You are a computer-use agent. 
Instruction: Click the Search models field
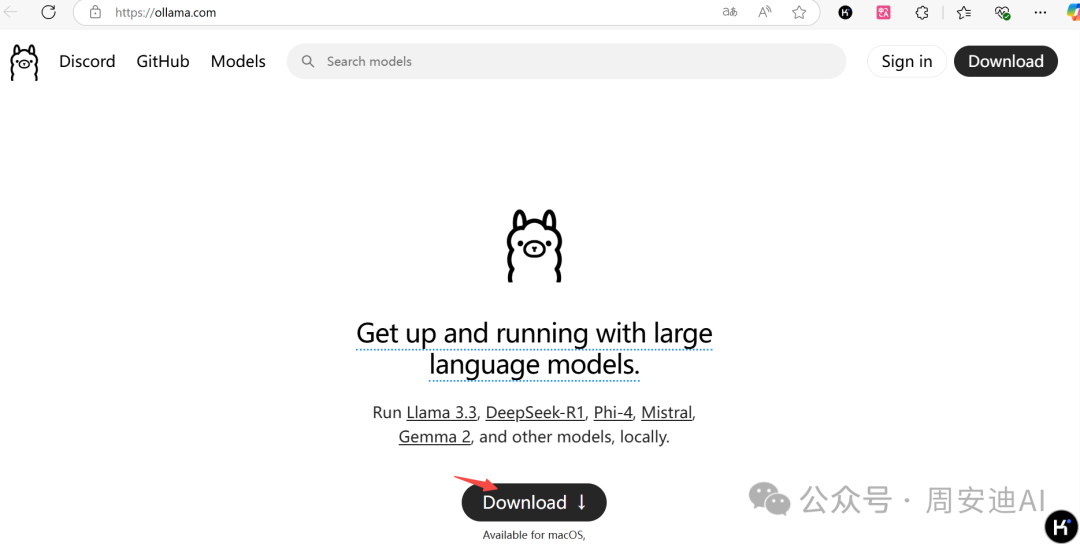[566, 61]
